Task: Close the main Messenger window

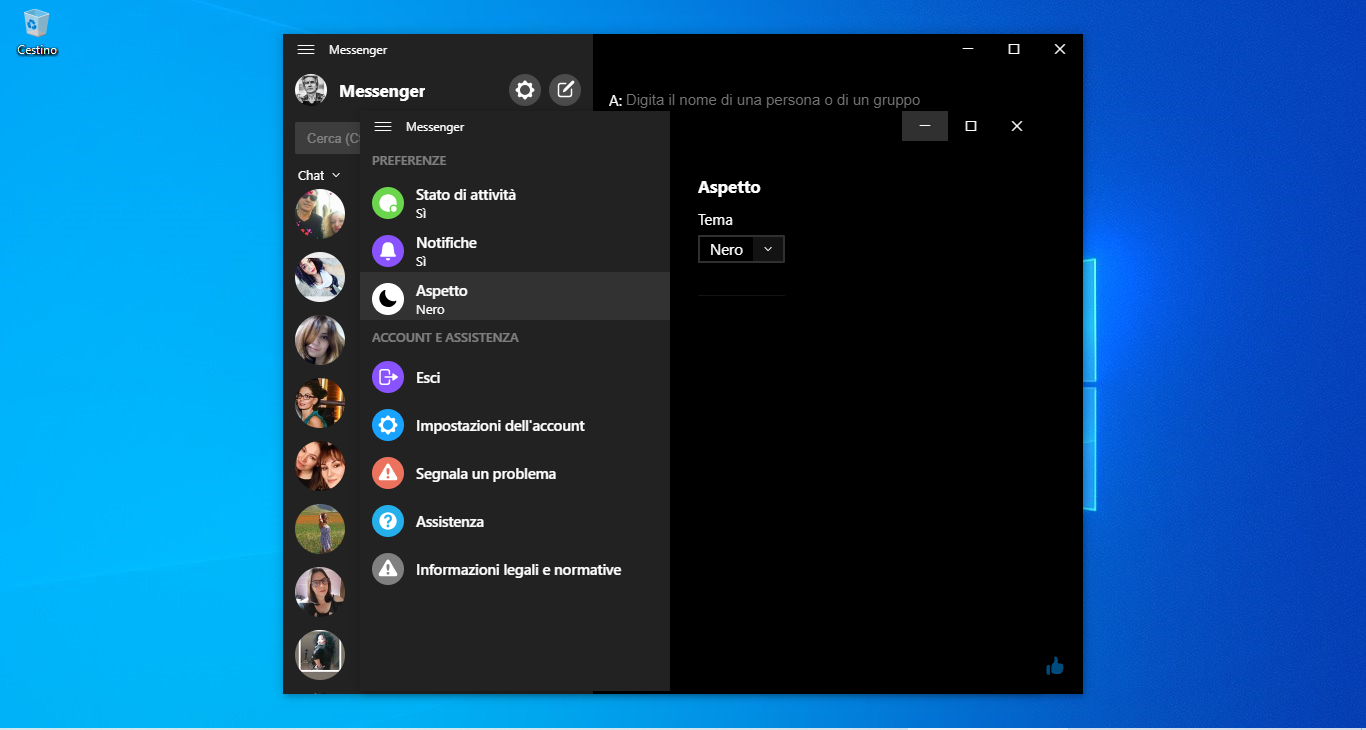Action: click(1060, 49)
